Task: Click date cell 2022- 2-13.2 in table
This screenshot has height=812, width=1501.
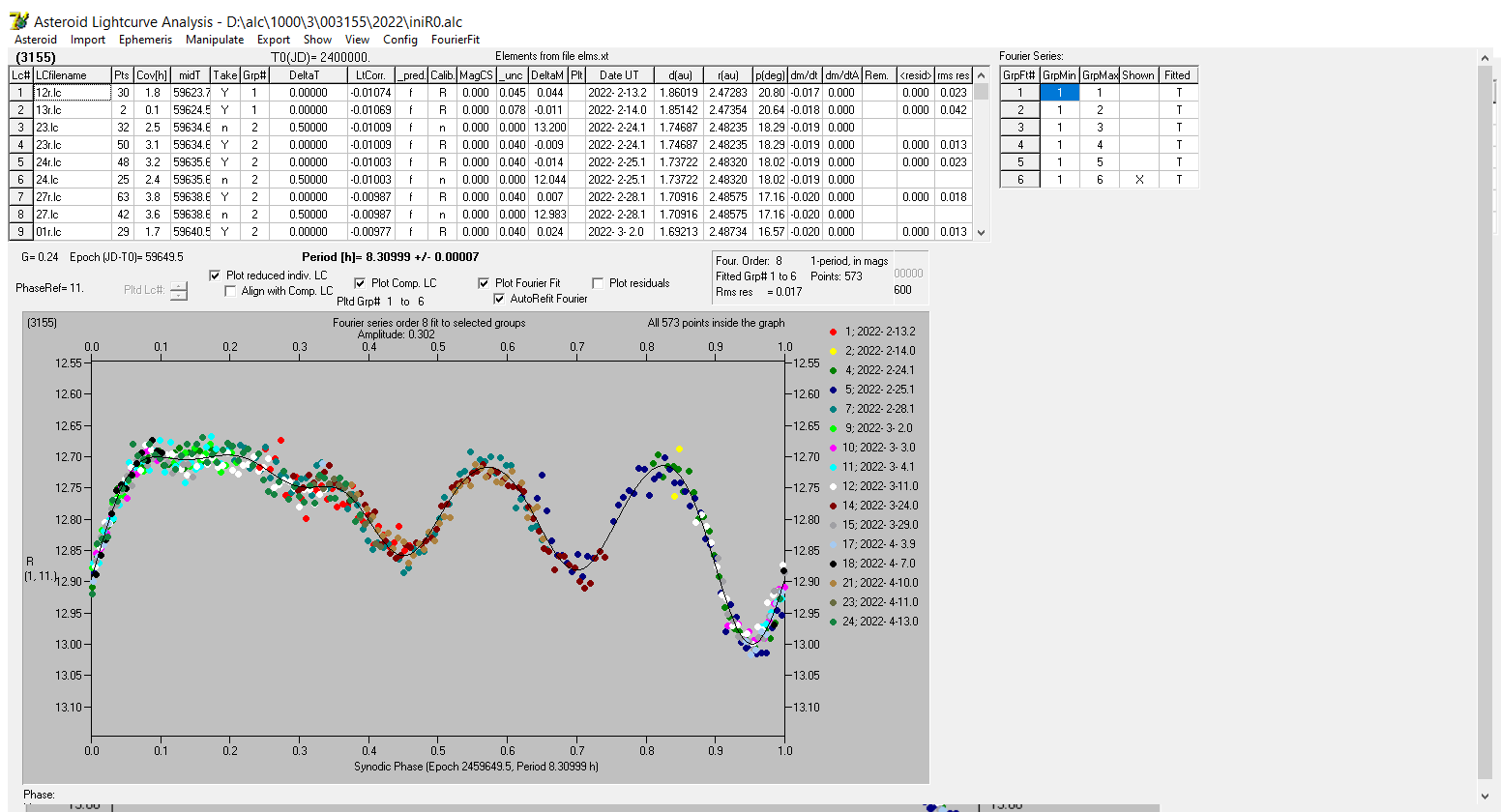Action: pos(618,93)
